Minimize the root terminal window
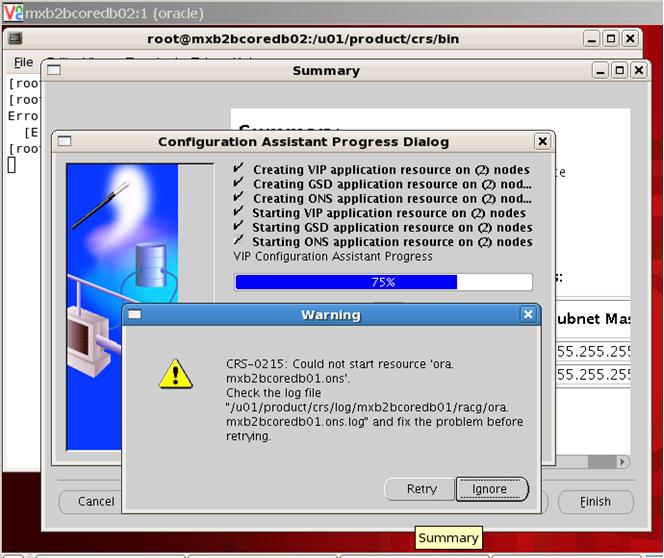This screenshot has height=558, width=664. coord(592,39)
